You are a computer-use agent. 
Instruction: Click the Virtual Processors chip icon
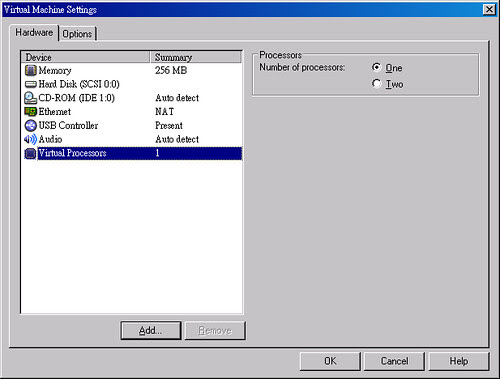click(x=30, y=153)
